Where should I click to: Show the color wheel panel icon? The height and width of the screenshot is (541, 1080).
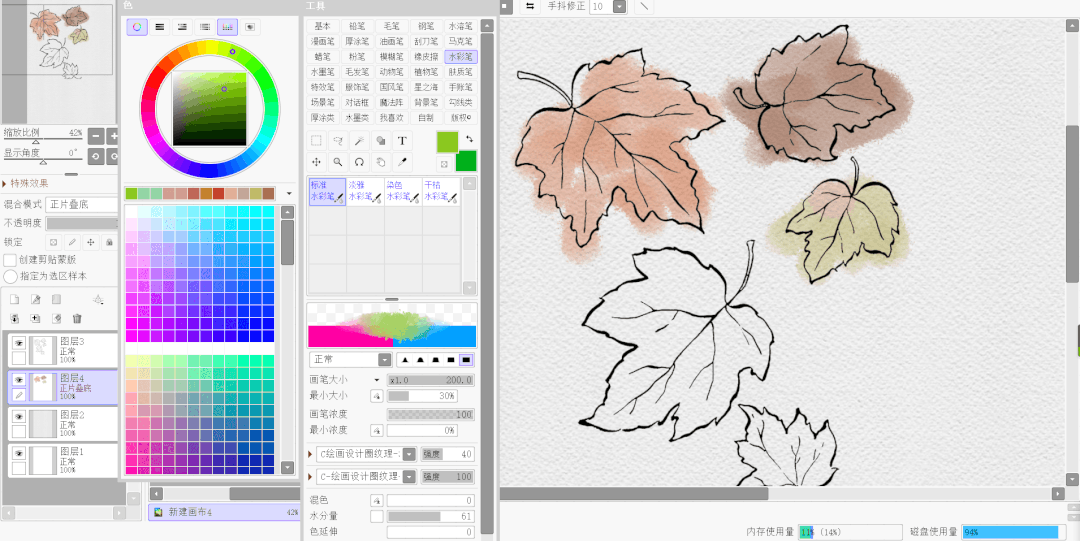[137, 27]
